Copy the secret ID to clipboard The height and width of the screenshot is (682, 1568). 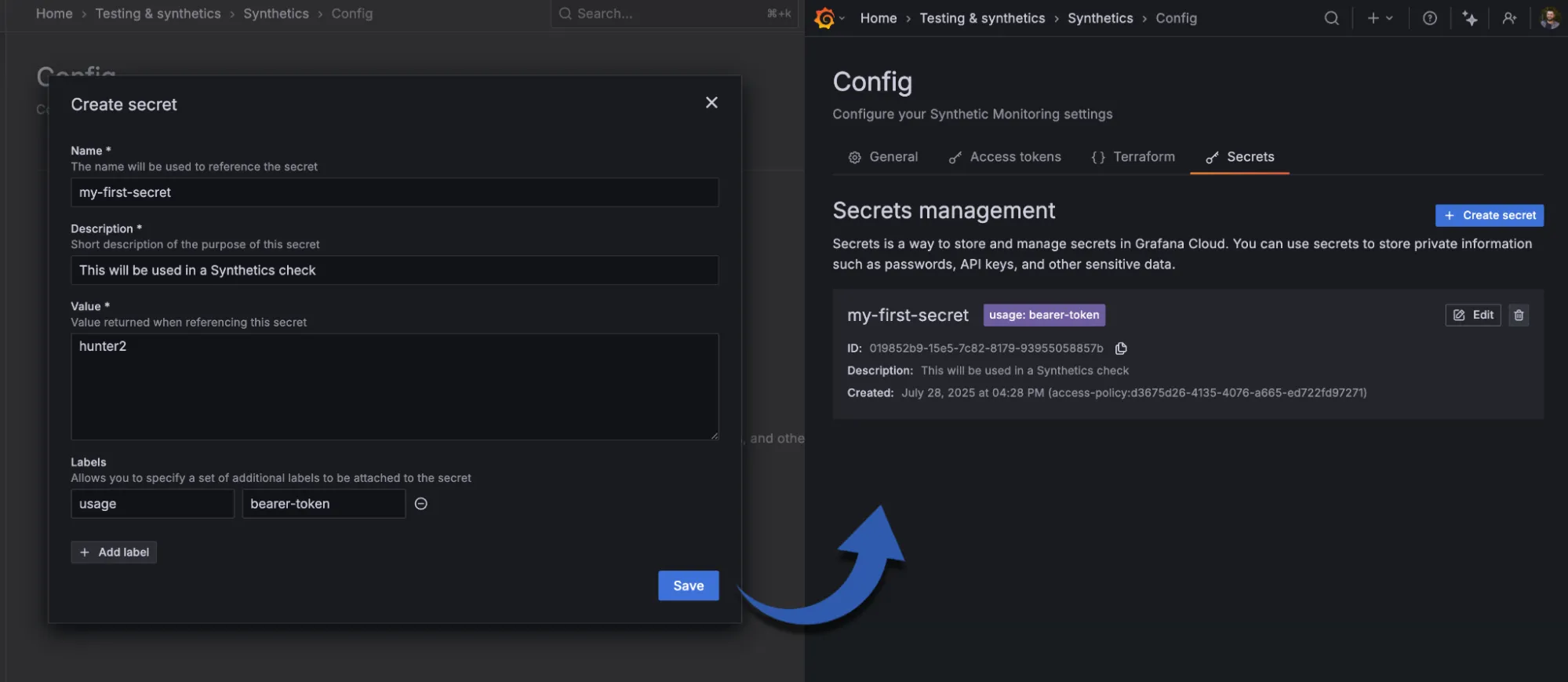click(1121, 348)
